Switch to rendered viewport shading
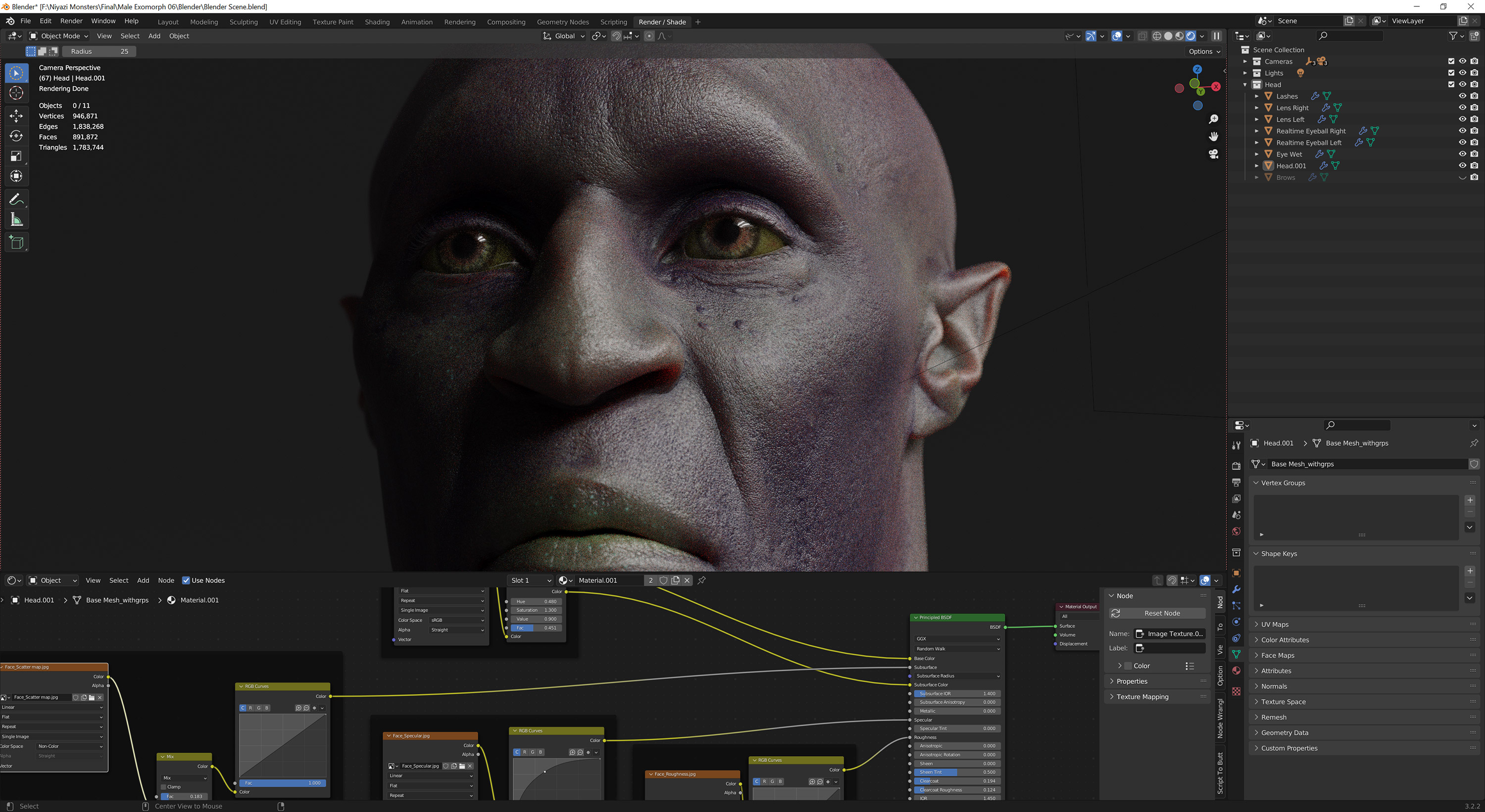 pyautogui.click(x=1190, y=36)
